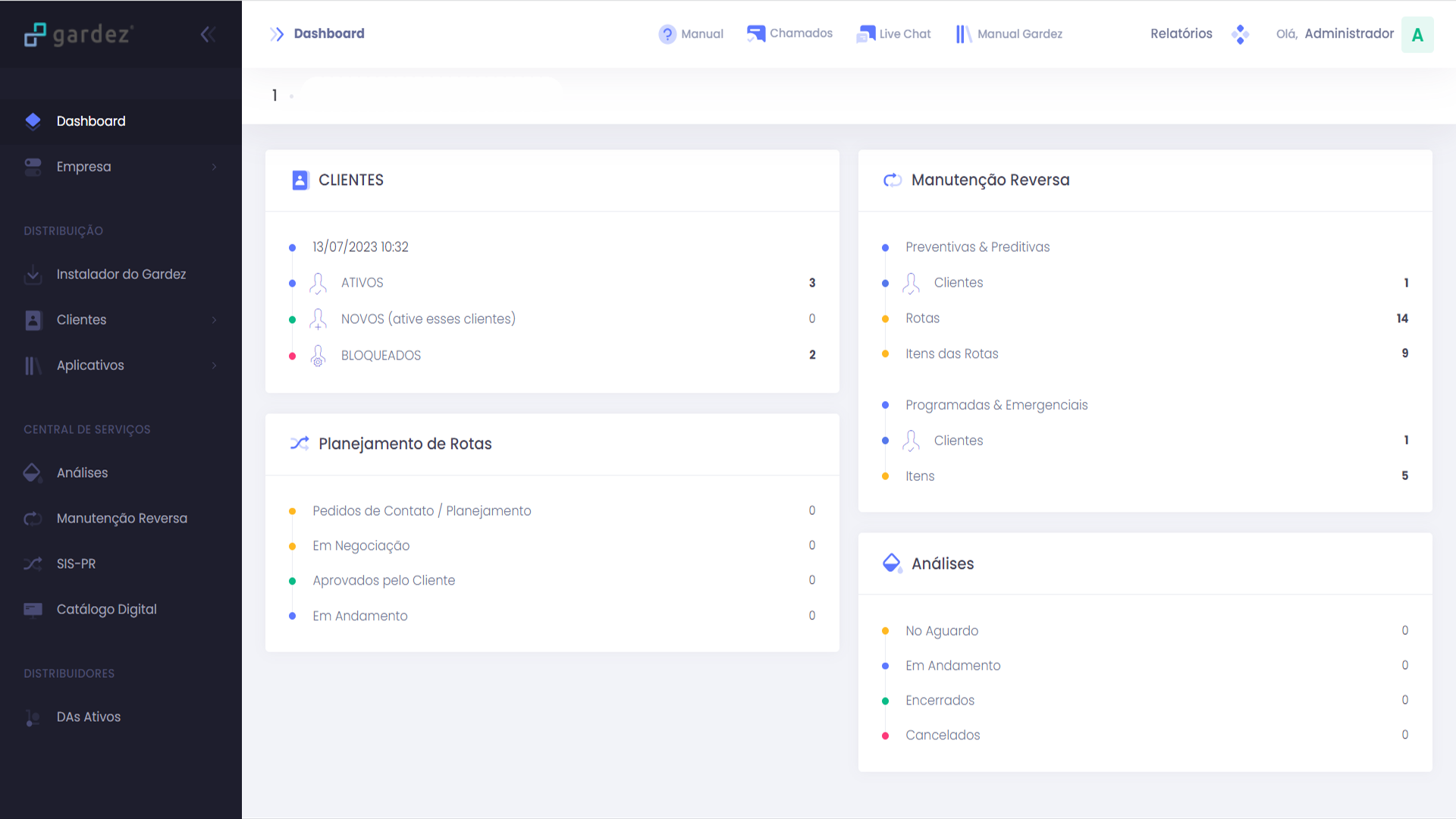Image resolution: width=1456 pixels, height=819 pixels.
Task: Open DAs Ativos in sidebar
Action: pyautogui.click(x=88, y=717)
